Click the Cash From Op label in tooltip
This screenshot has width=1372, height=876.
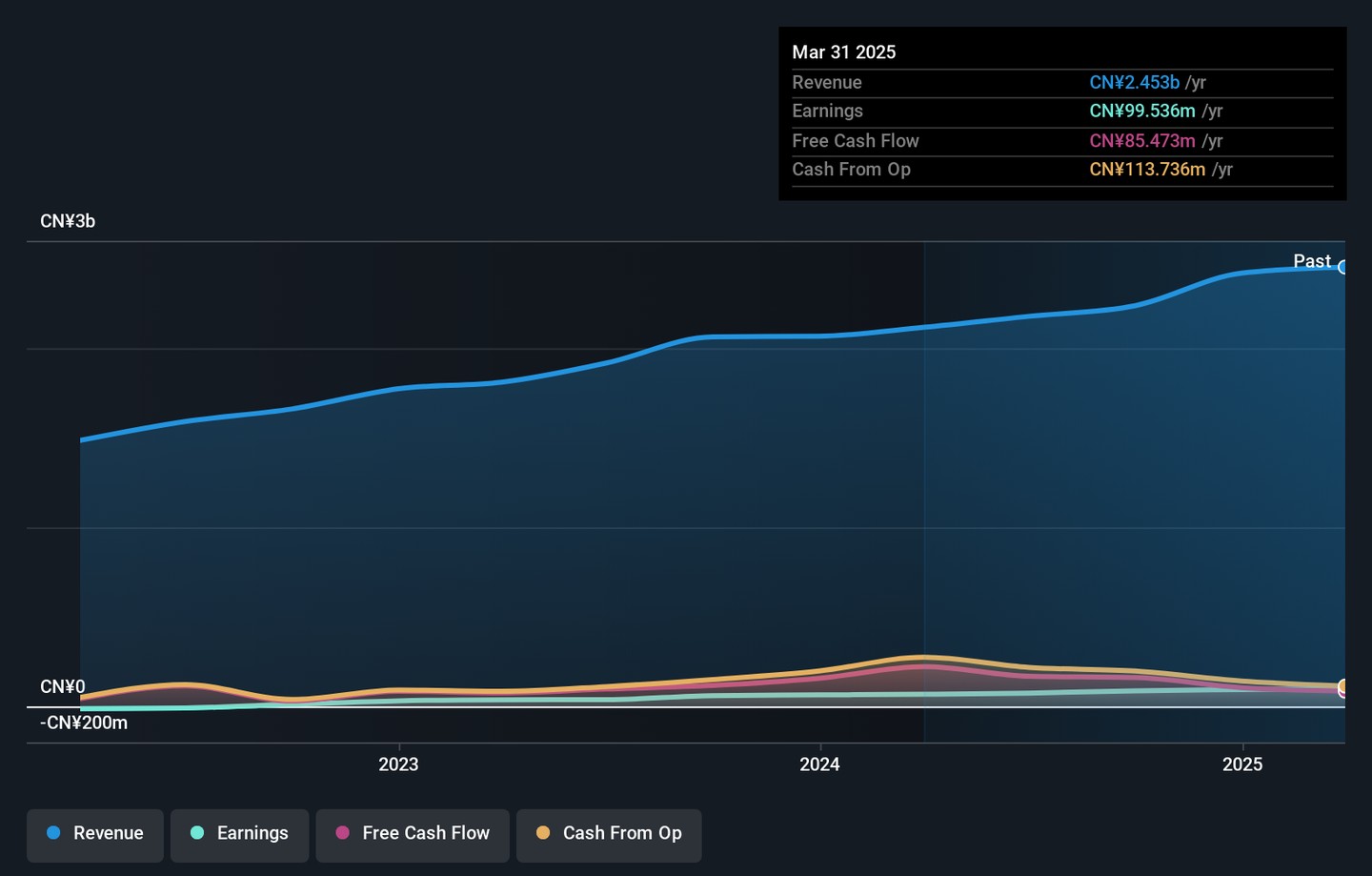(851, 170)
